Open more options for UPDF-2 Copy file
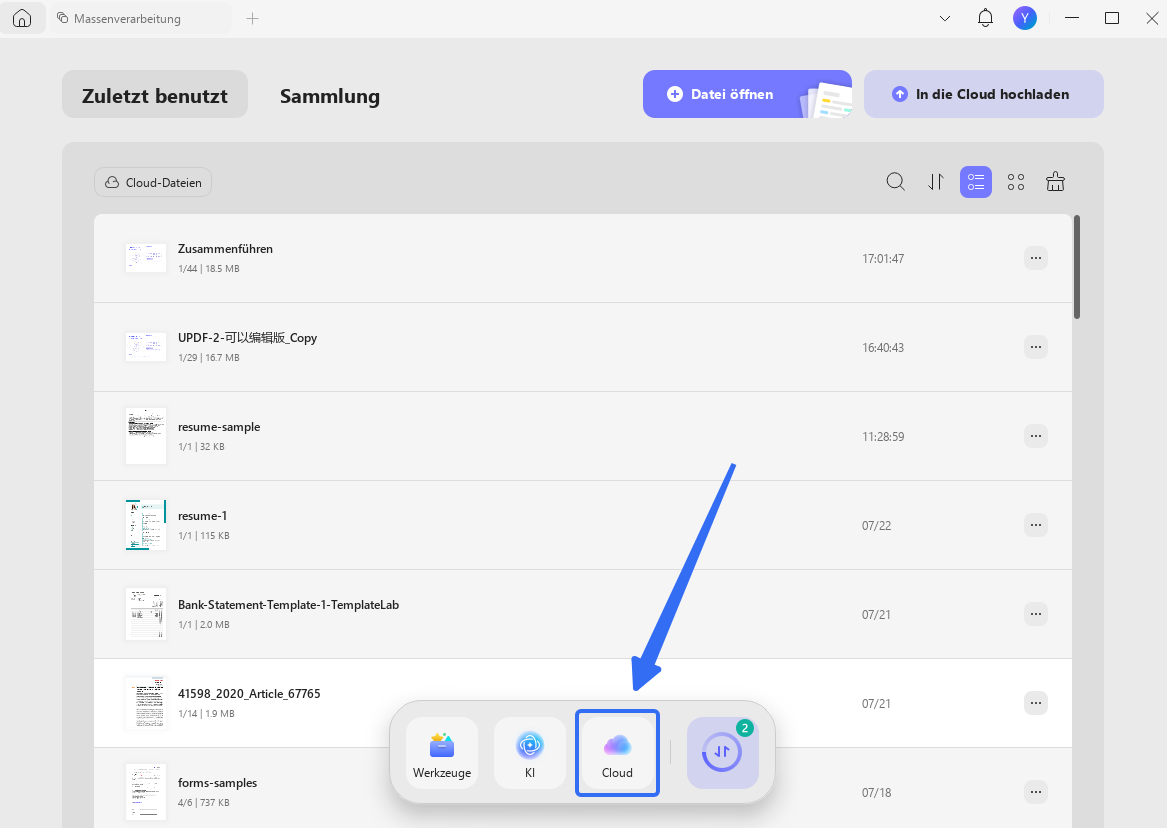The height and width of the screenshot is (828, 1167). tap(1036, 347)
